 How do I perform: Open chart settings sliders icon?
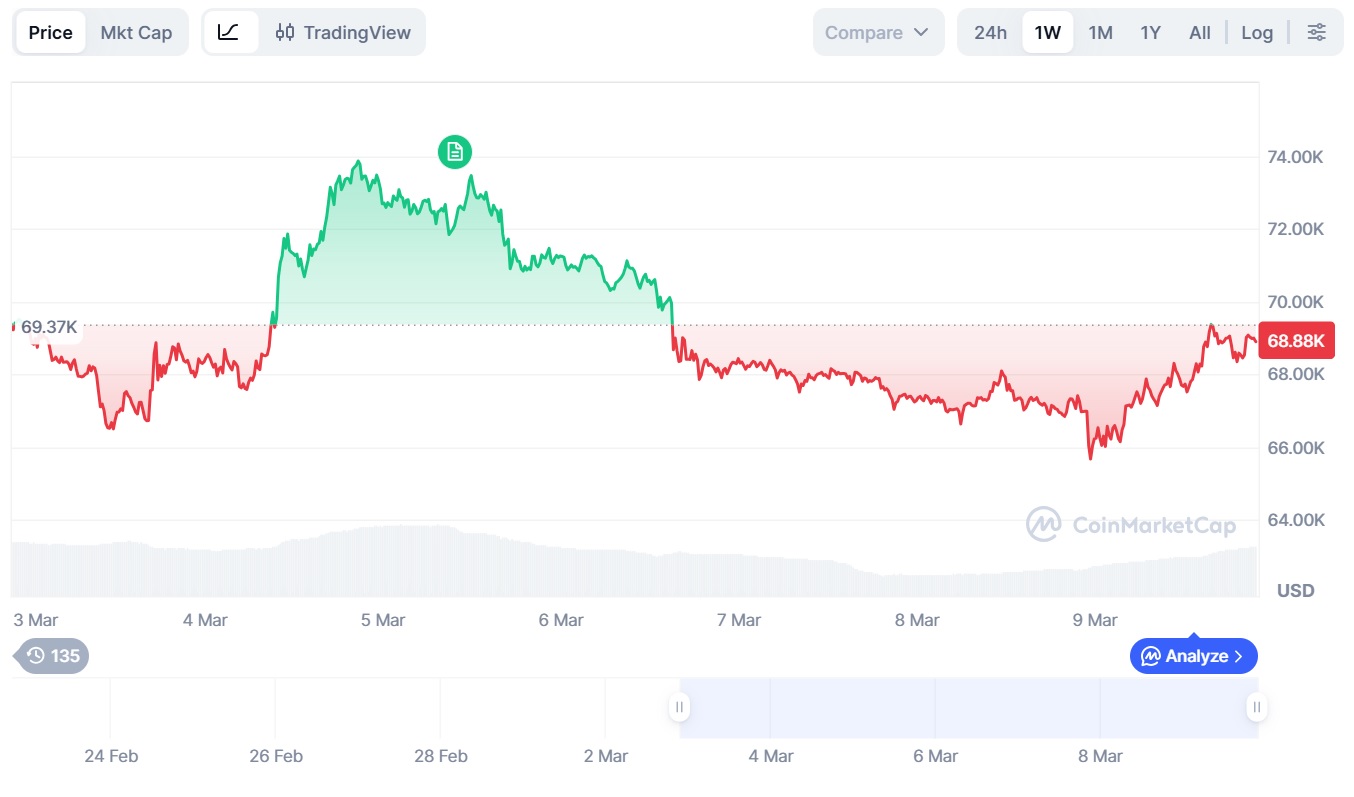coord(1317,32)
